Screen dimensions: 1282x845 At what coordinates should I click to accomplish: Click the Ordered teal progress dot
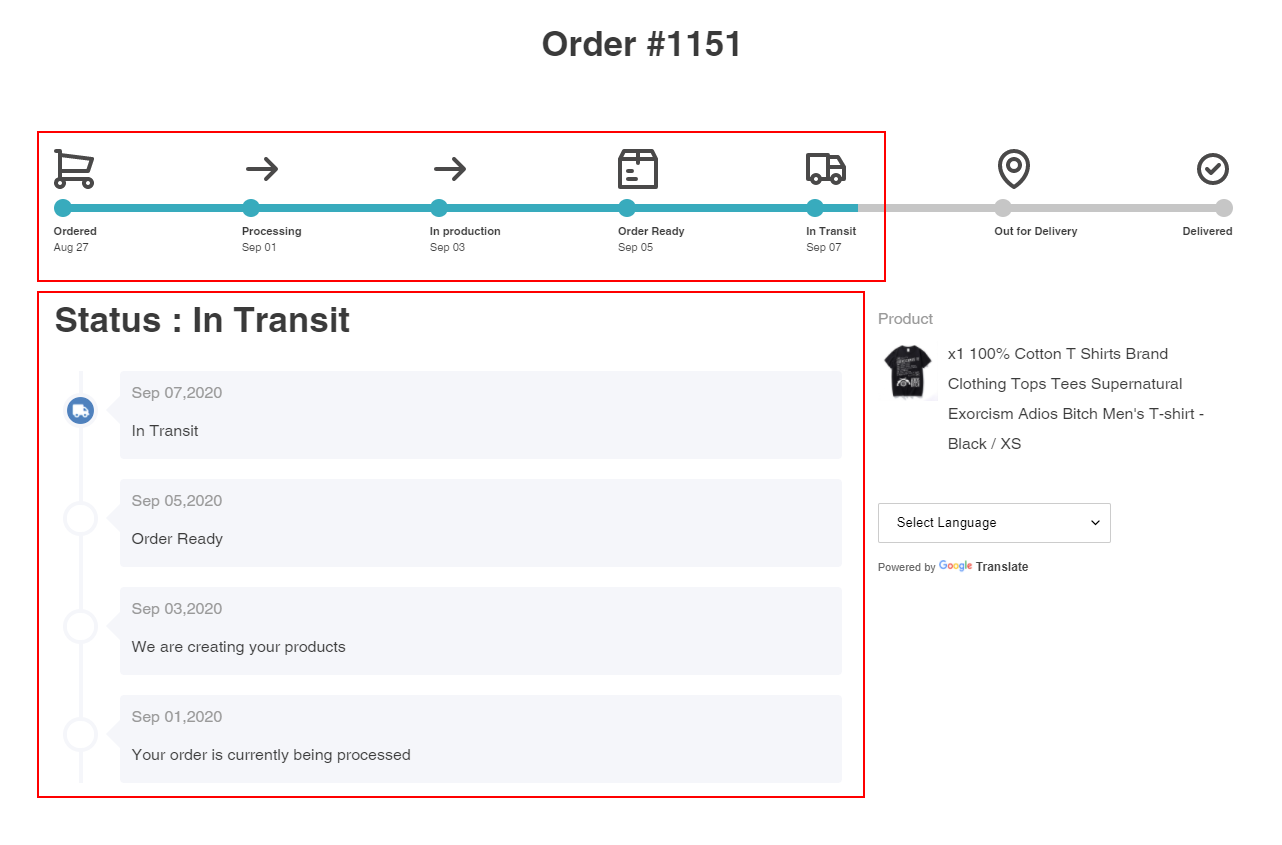click(x=63, y=208)
